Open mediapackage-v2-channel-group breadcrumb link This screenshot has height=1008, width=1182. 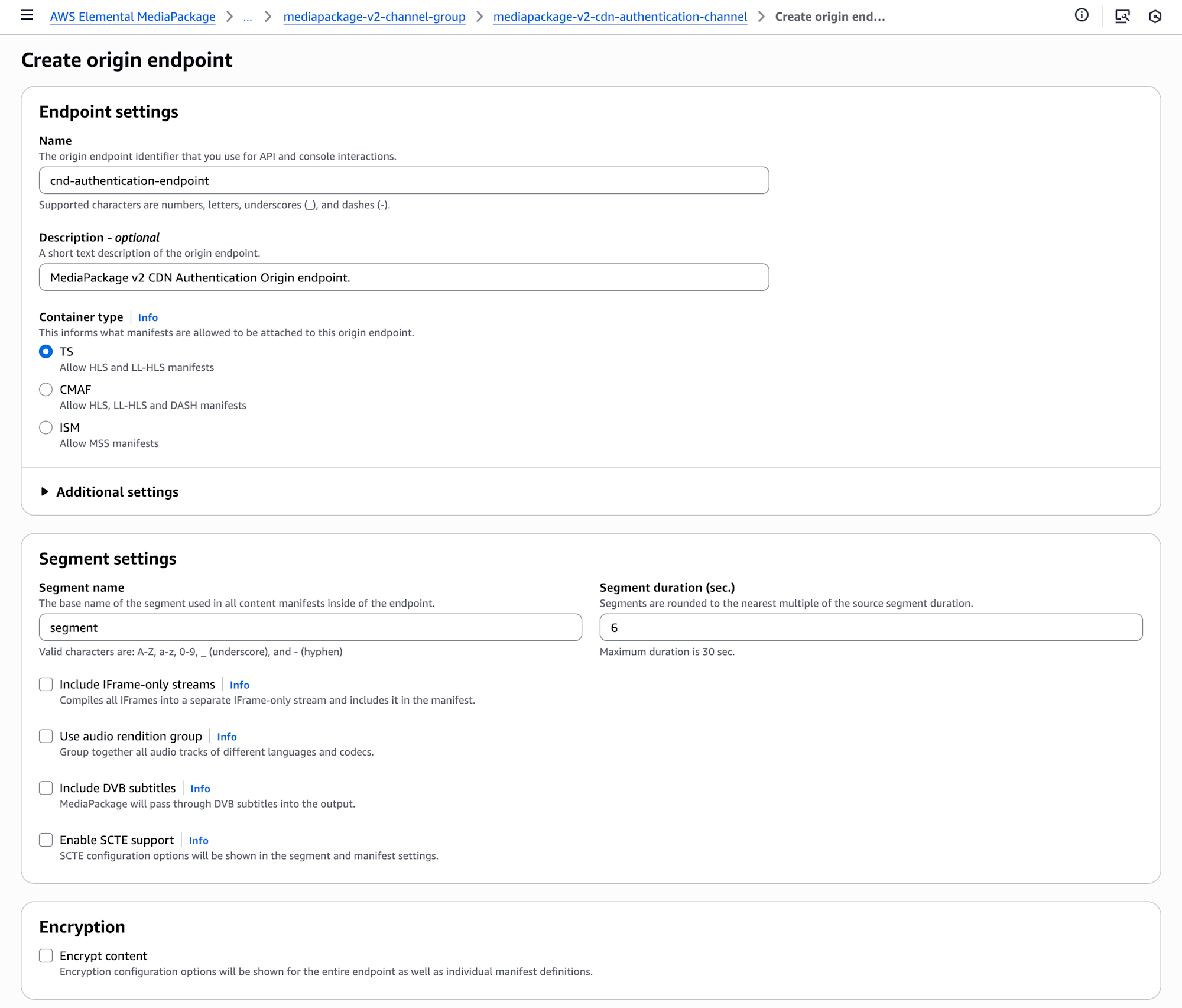tap(374, 17)
